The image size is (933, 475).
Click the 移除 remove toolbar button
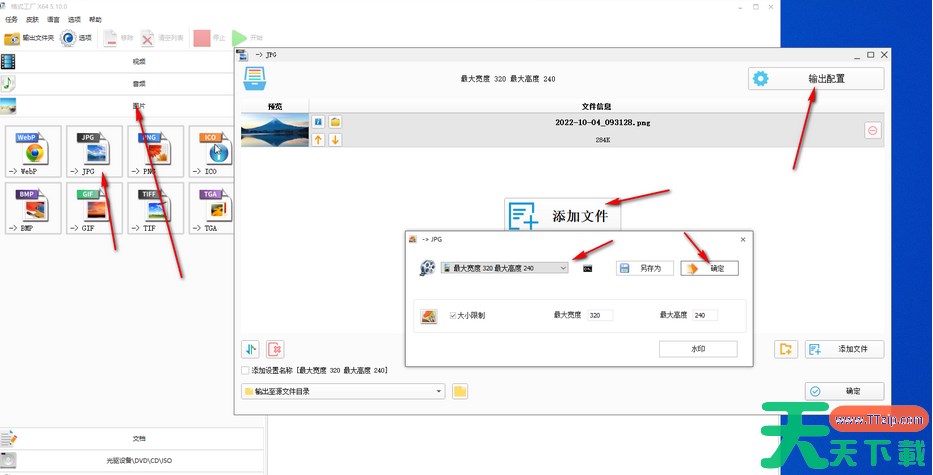(x=118, y=38)
